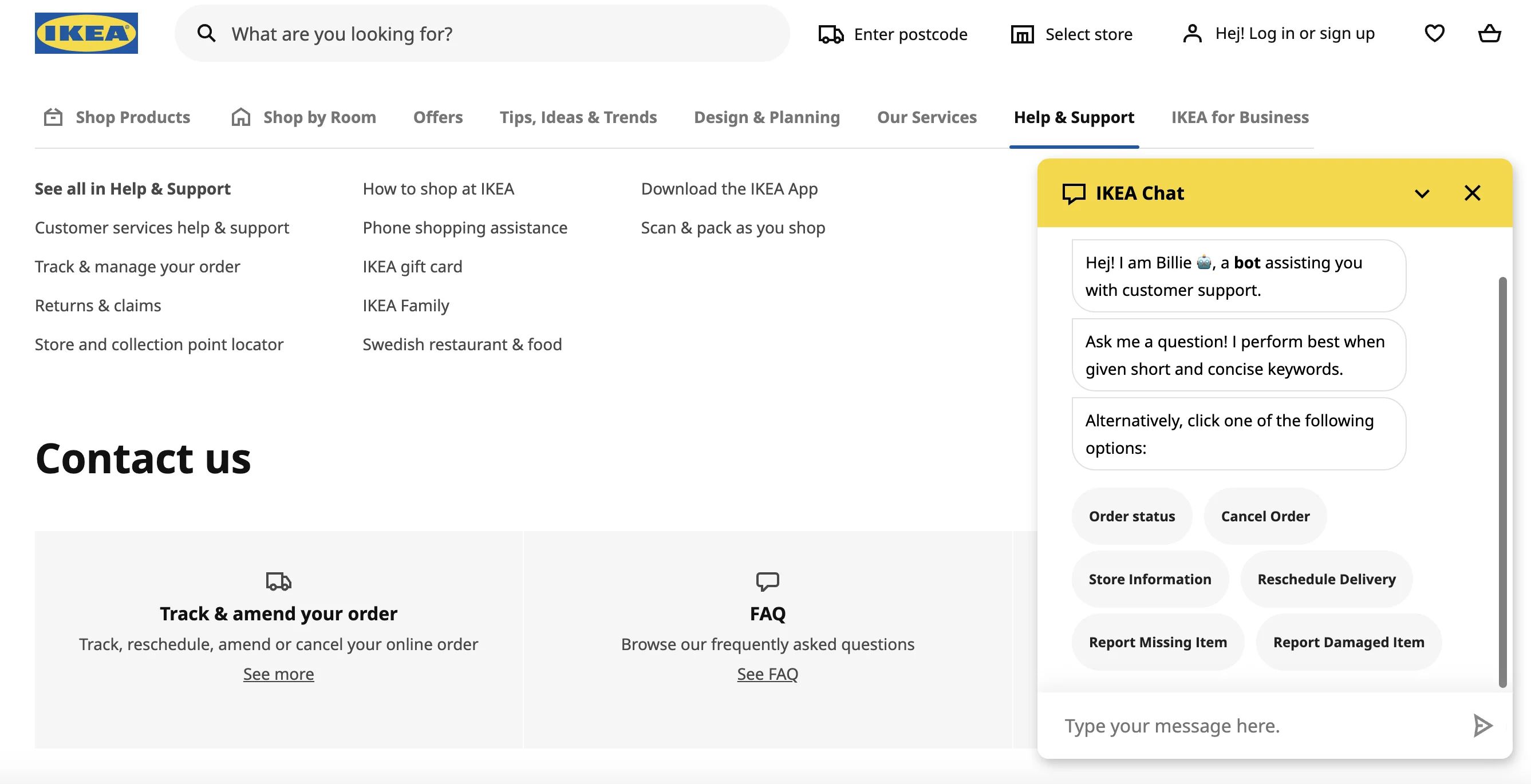Minimize chat using the chevron
This screenshot has width=1531, height=784.
pyautogui.click(x=1422, y=193)
